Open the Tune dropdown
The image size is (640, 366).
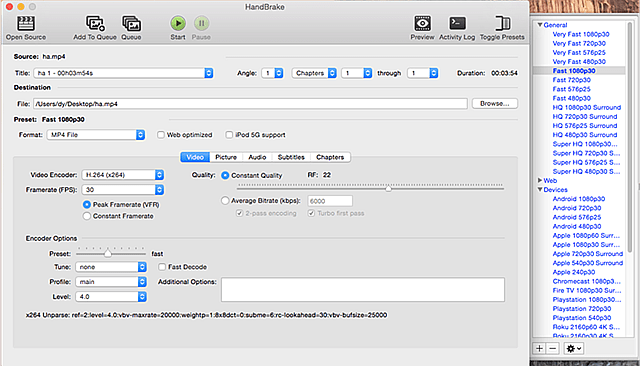(111, 267)
